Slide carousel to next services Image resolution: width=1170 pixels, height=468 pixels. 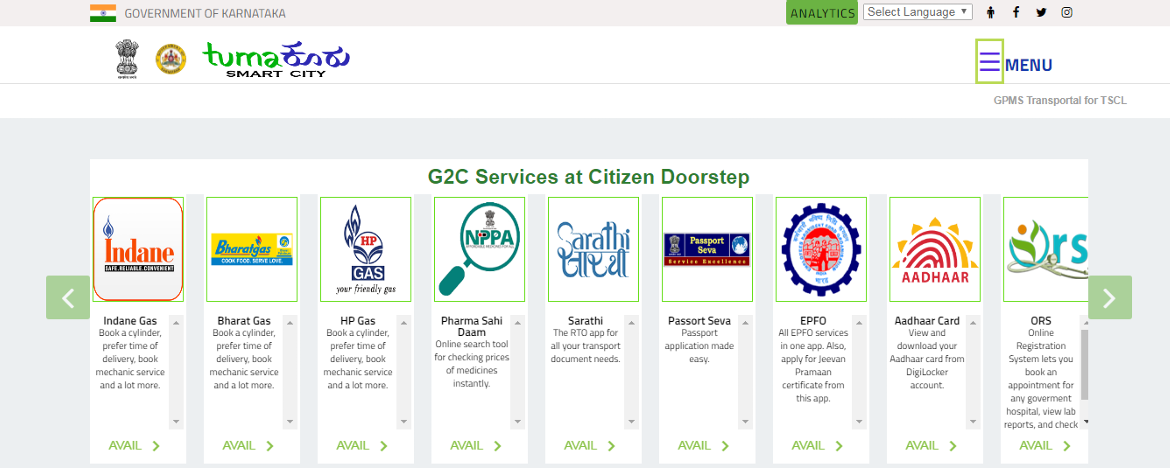coord(1109,297)
